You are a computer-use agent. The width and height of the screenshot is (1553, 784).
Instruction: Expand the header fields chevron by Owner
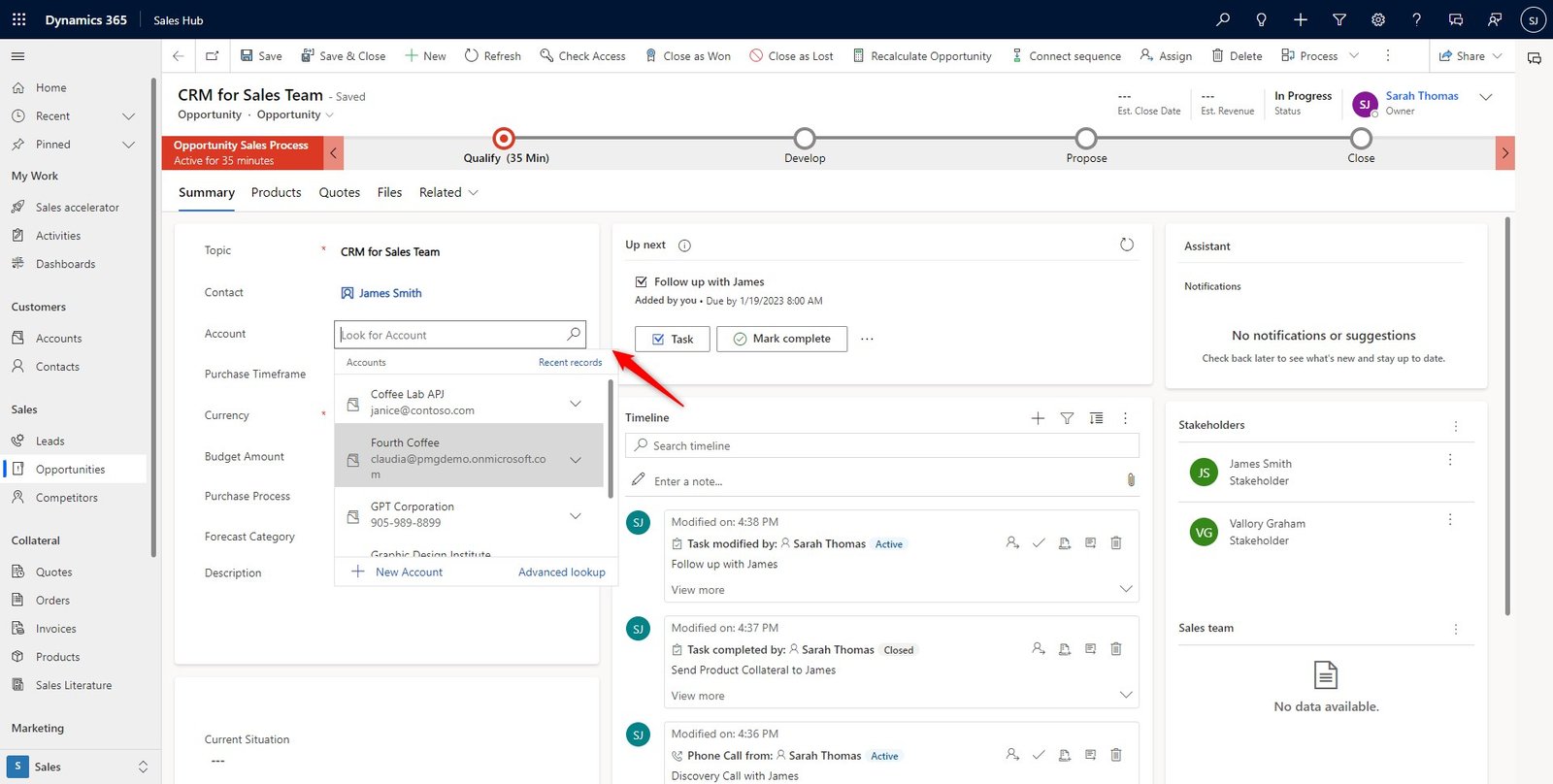click(1485, 97)
